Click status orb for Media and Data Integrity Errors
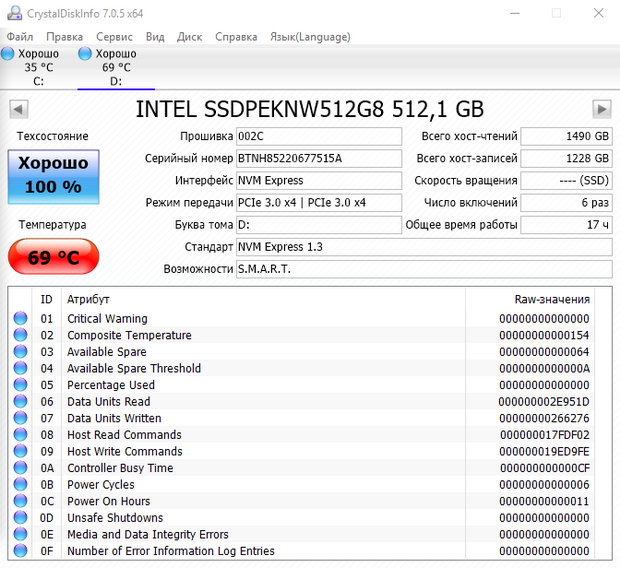 click(21, 534)
